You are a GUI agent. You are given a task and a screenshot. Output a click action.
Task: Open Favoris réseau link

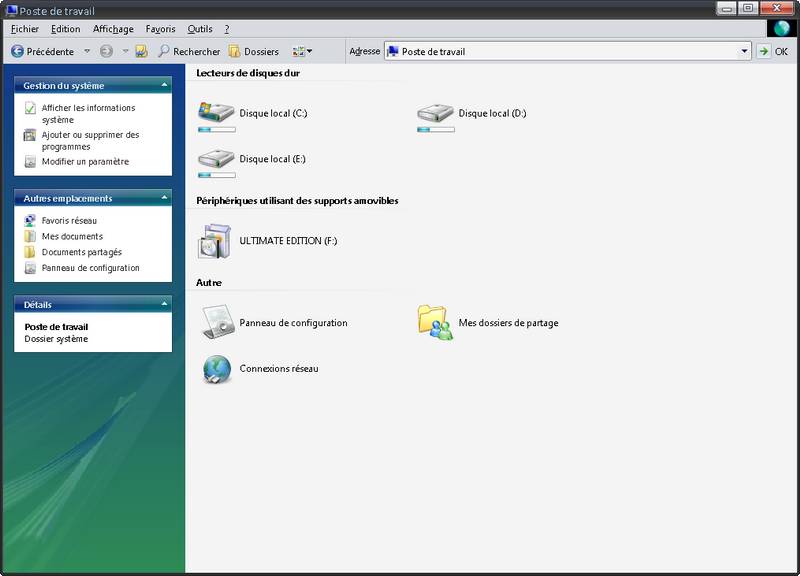(69, 220)
